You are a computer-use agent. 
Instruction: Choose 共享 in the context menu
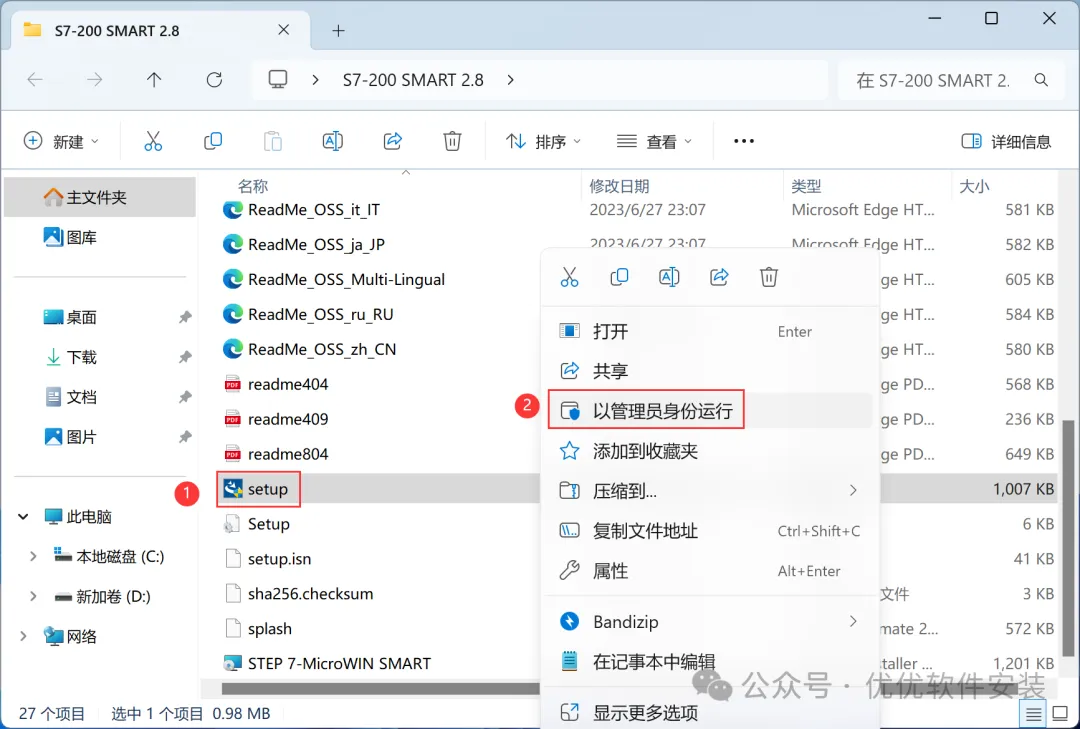tap(710, 371)
